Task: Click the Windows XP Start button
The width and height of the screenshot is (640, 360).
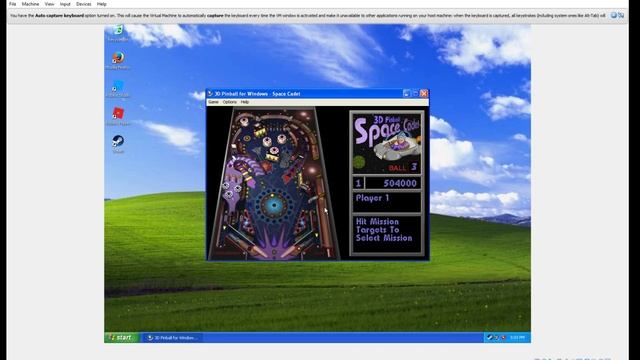Action: pos(121,337)
